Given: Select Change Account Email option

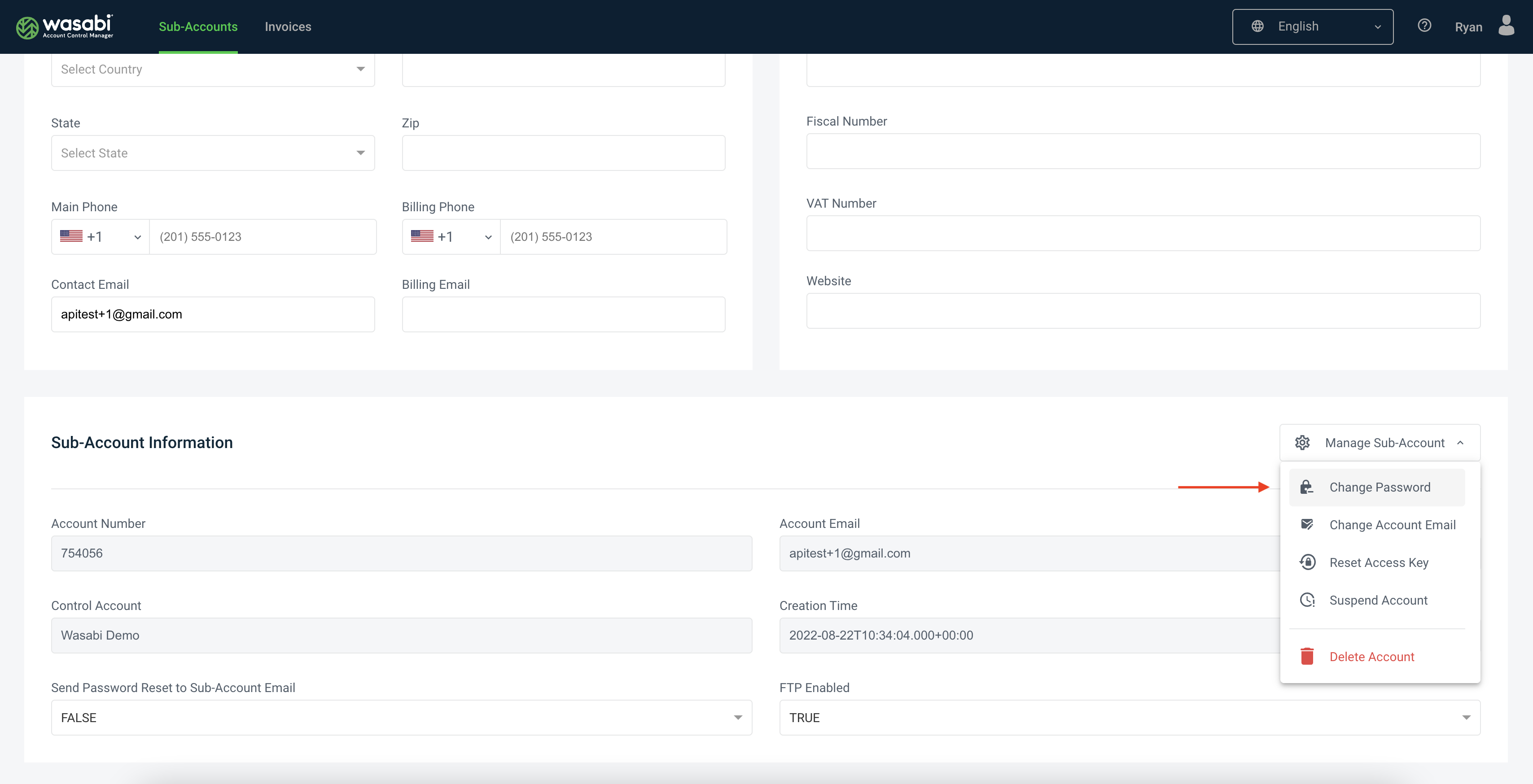Looking at the screenshot, I should tap(1376, 525).
